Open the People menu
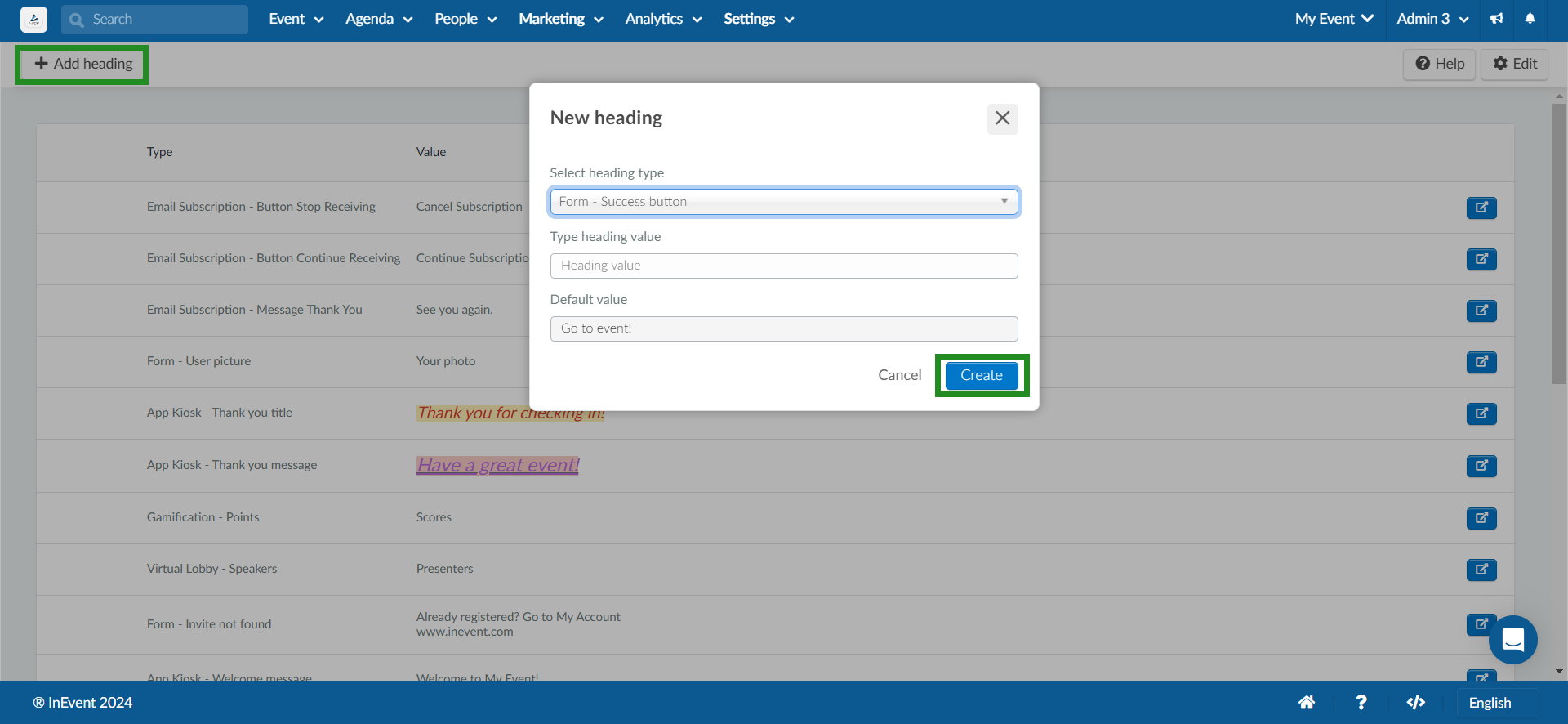 click(465, 19)
